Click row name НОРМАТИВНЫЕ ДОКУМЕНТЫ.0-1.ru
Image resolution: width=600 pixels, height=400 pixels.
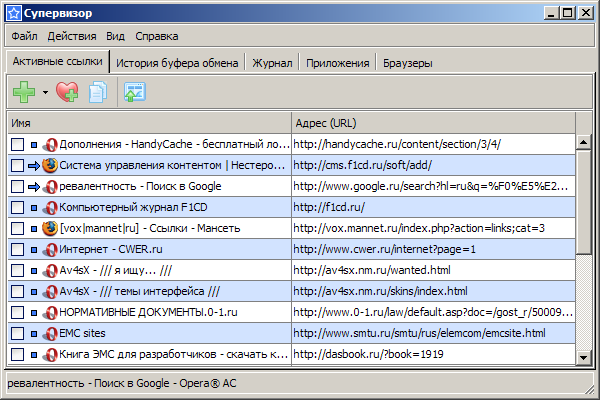click(x=148, y=313)
